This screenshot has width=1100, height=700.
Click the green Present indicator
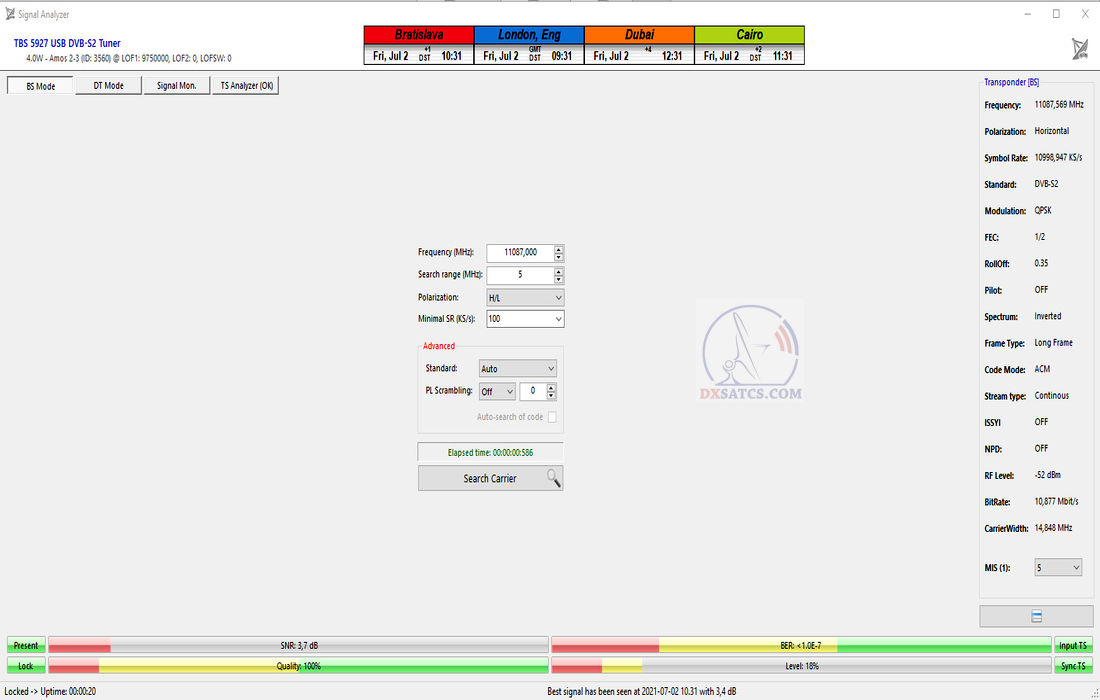point(26,646)
